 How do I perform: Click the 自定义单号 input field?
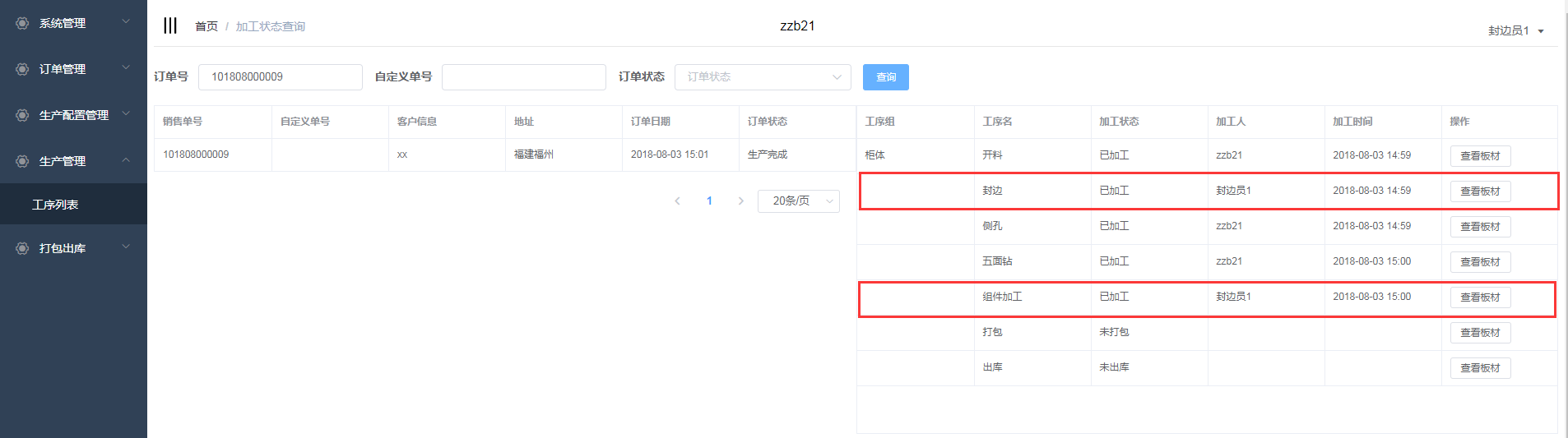[523, 77]
